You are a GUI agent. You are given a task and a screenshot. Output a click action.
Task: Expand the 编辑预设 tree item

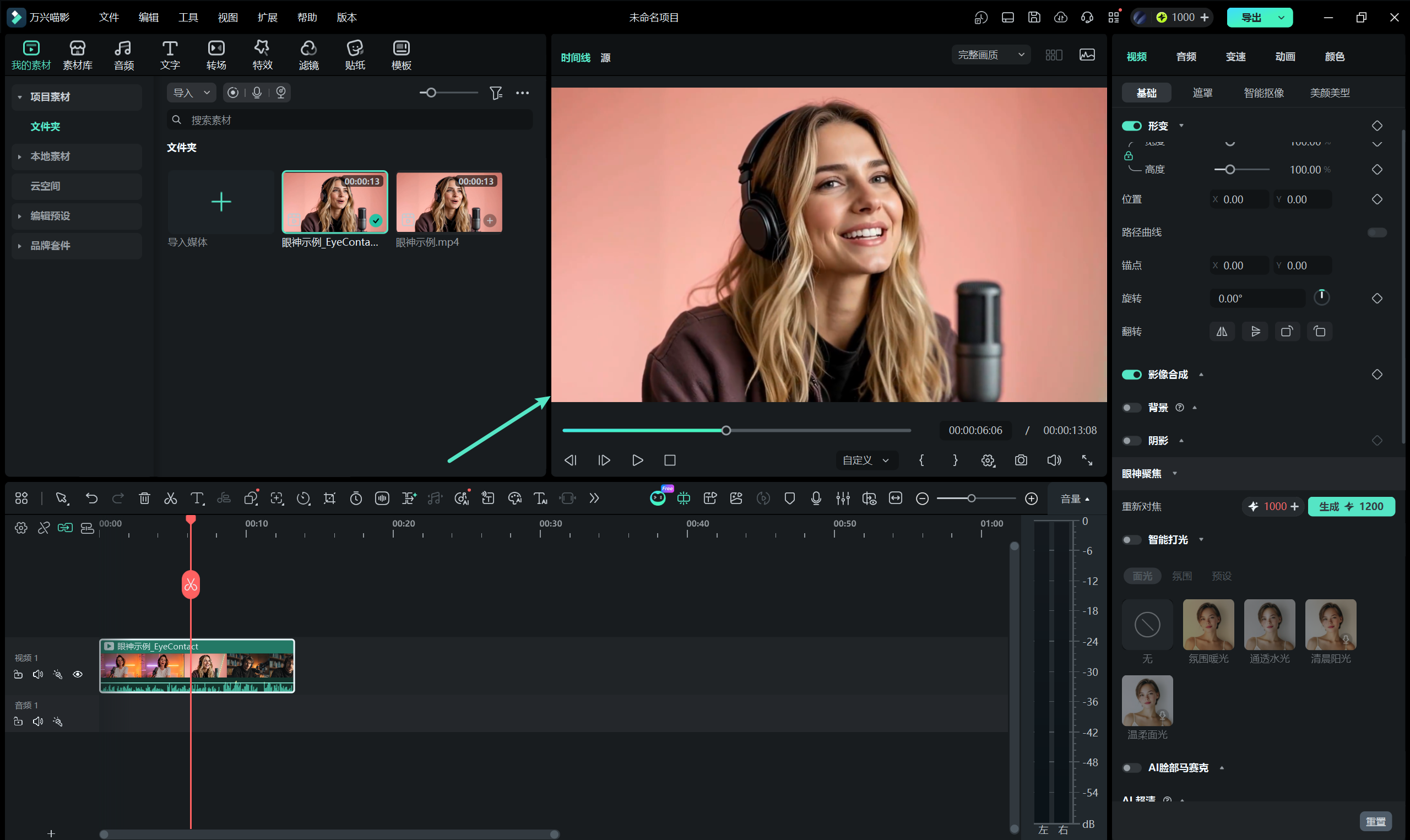(19, 216)
